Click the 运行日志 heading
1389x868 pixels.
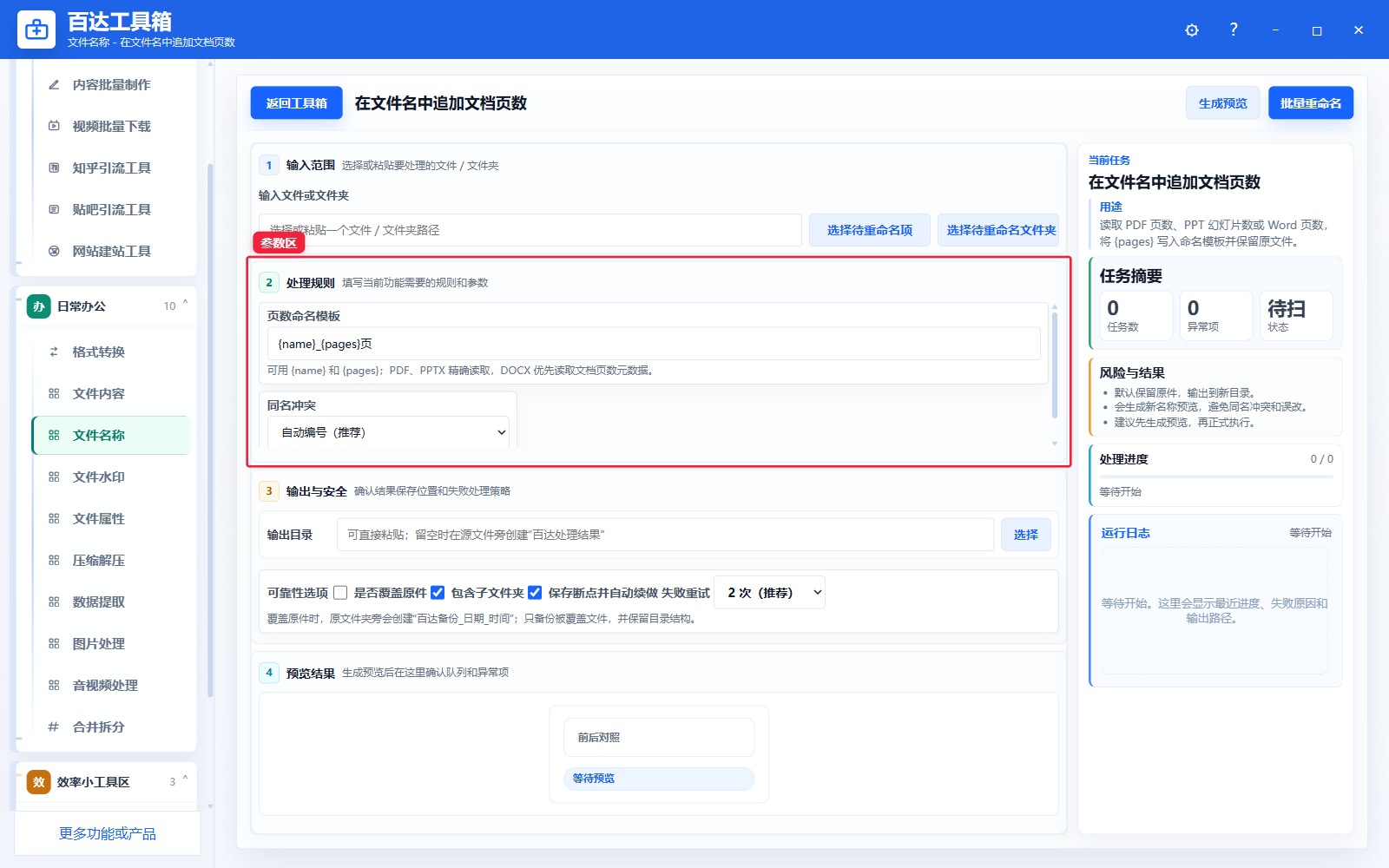1125,533
